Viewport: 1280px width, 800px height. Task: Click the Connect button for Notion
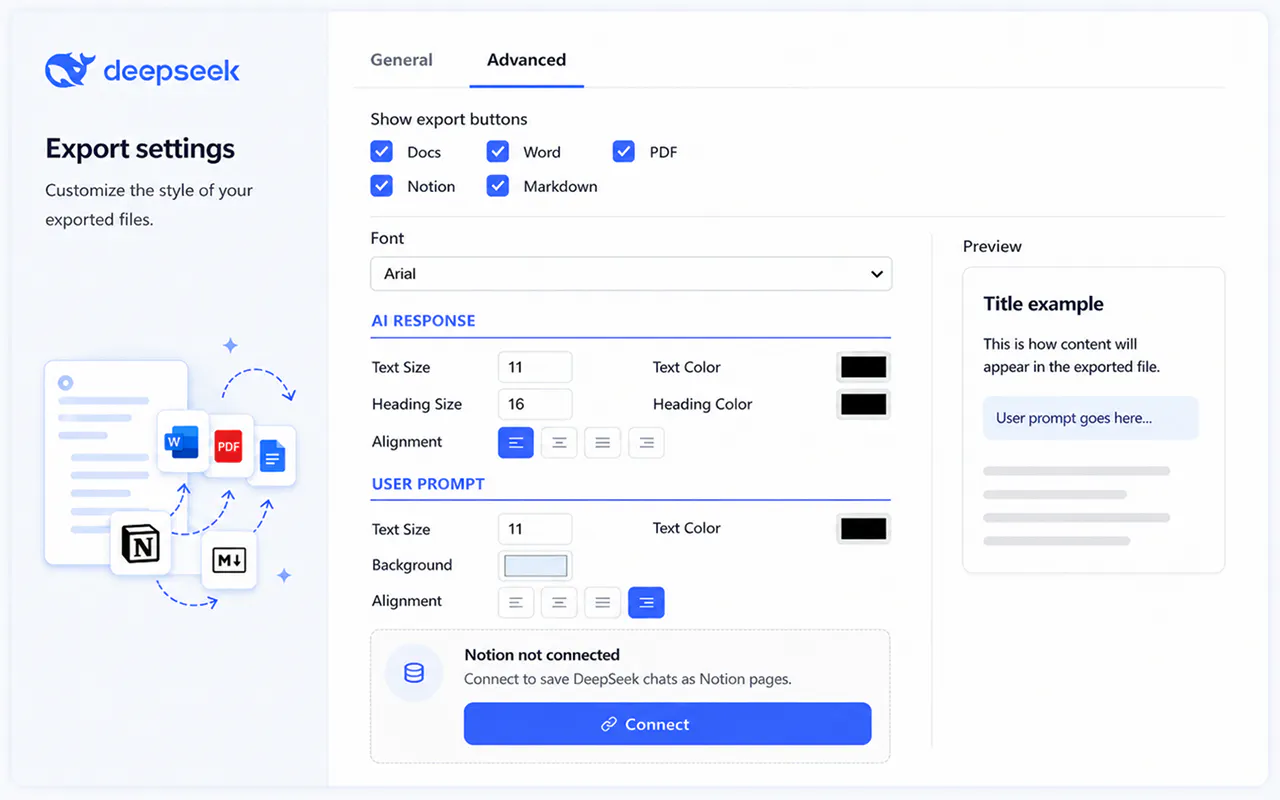point(667,724)
